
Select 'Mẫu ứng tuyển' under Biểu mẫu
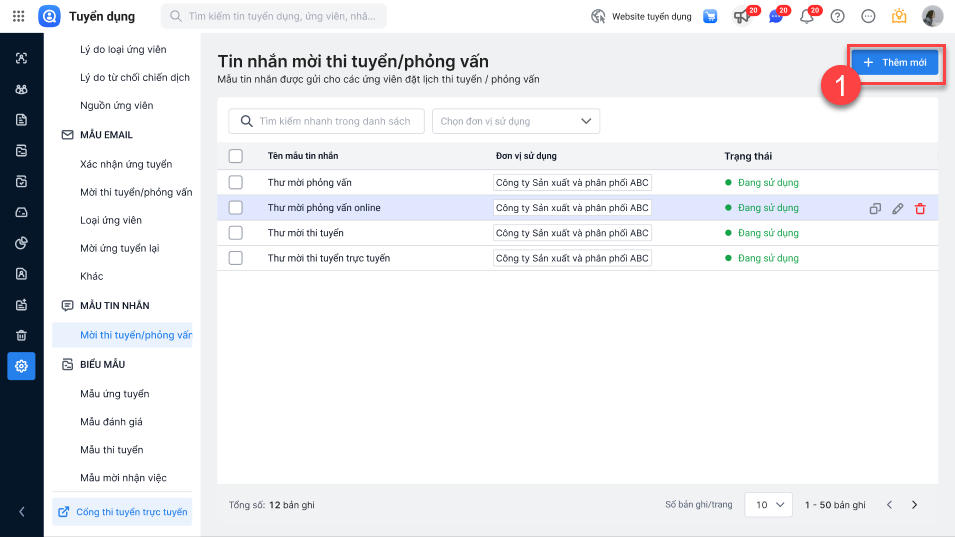point(115,394)
